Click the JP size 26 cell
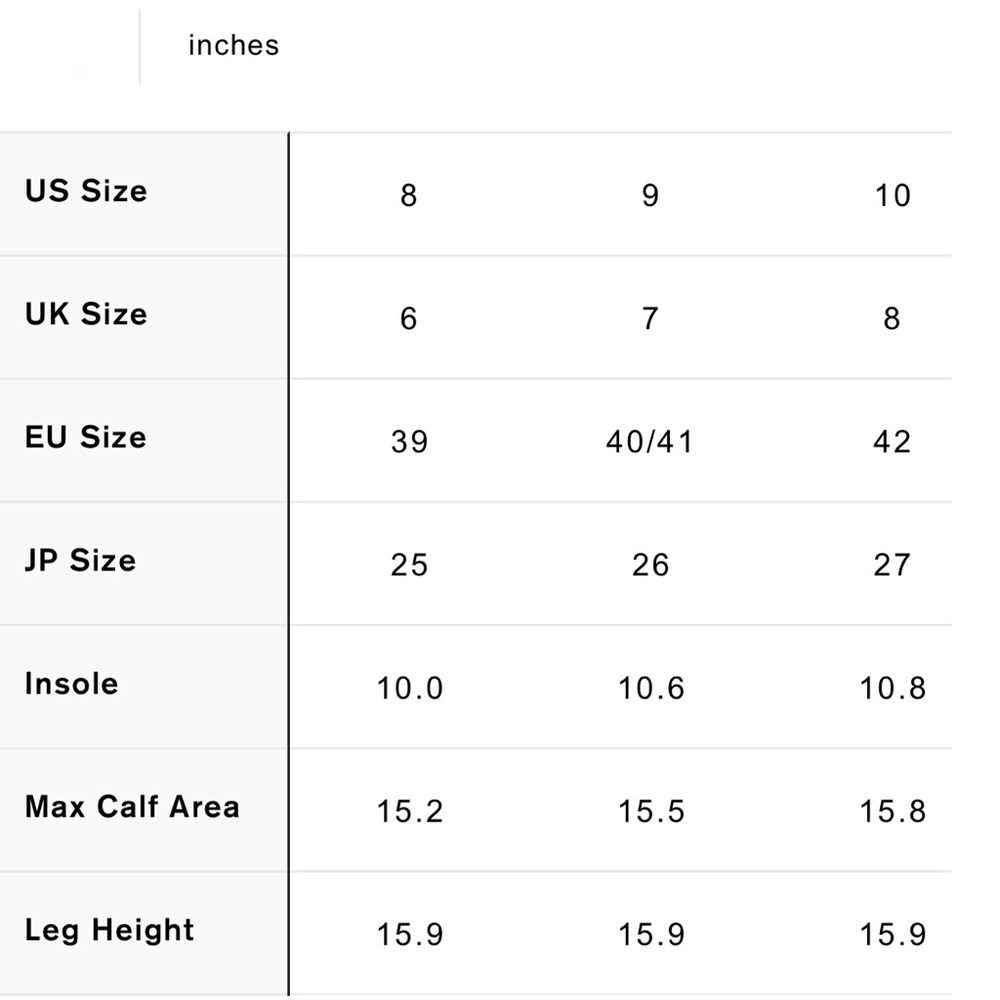This screenshot has width=1000, height=1000. coord(650,565)
